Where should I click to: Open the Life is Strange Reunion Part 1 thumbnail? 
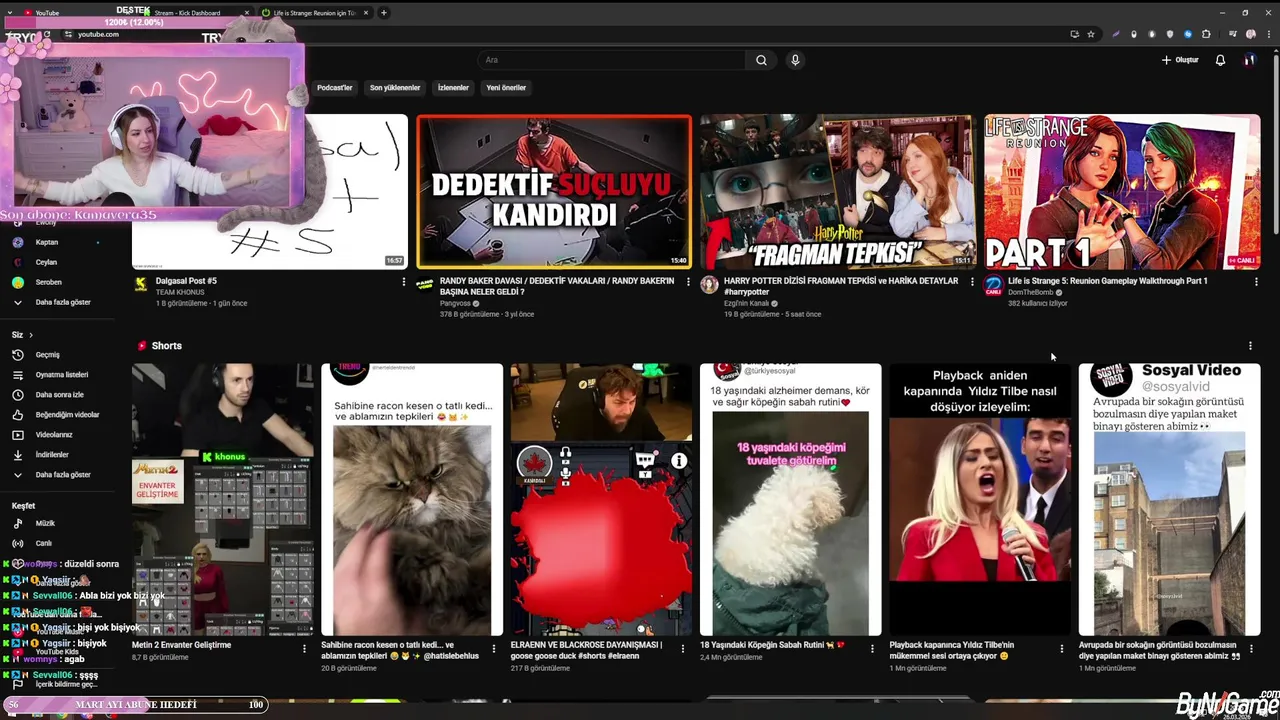point(1122,192)
